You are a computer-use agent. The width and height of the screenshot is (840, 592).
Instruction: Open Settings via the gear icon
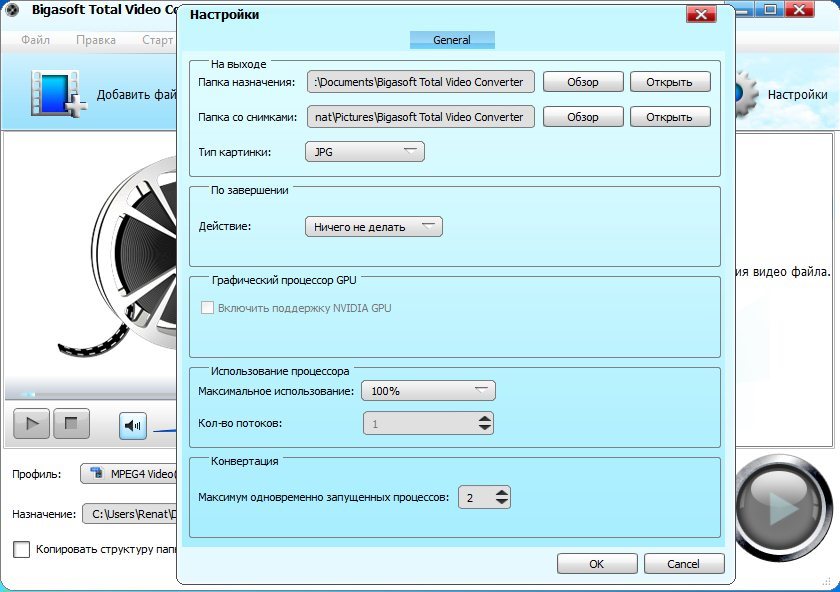(746, 95)
